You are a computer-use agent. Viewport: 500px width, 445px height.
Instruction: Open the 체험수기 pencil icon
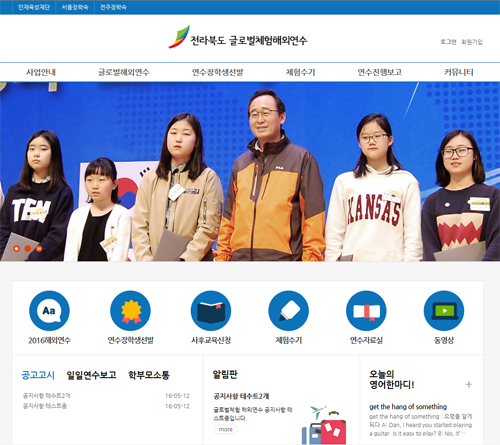coord(289,311)
